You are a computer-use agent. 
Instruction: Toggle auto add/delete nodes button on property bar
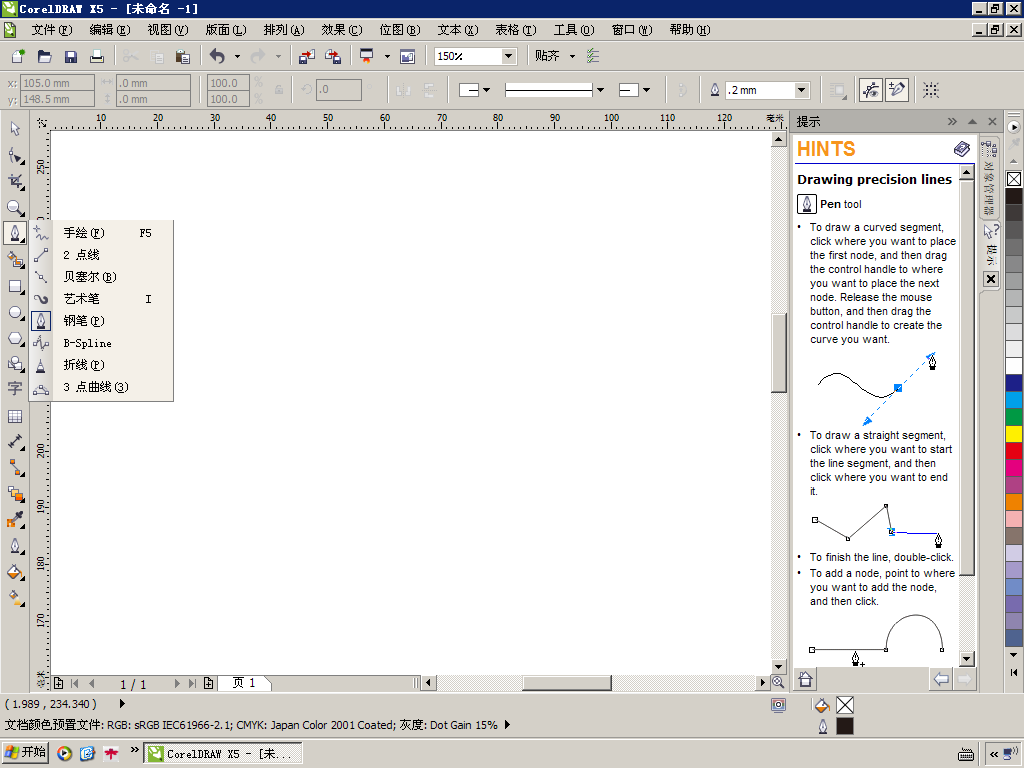point(897,89)
